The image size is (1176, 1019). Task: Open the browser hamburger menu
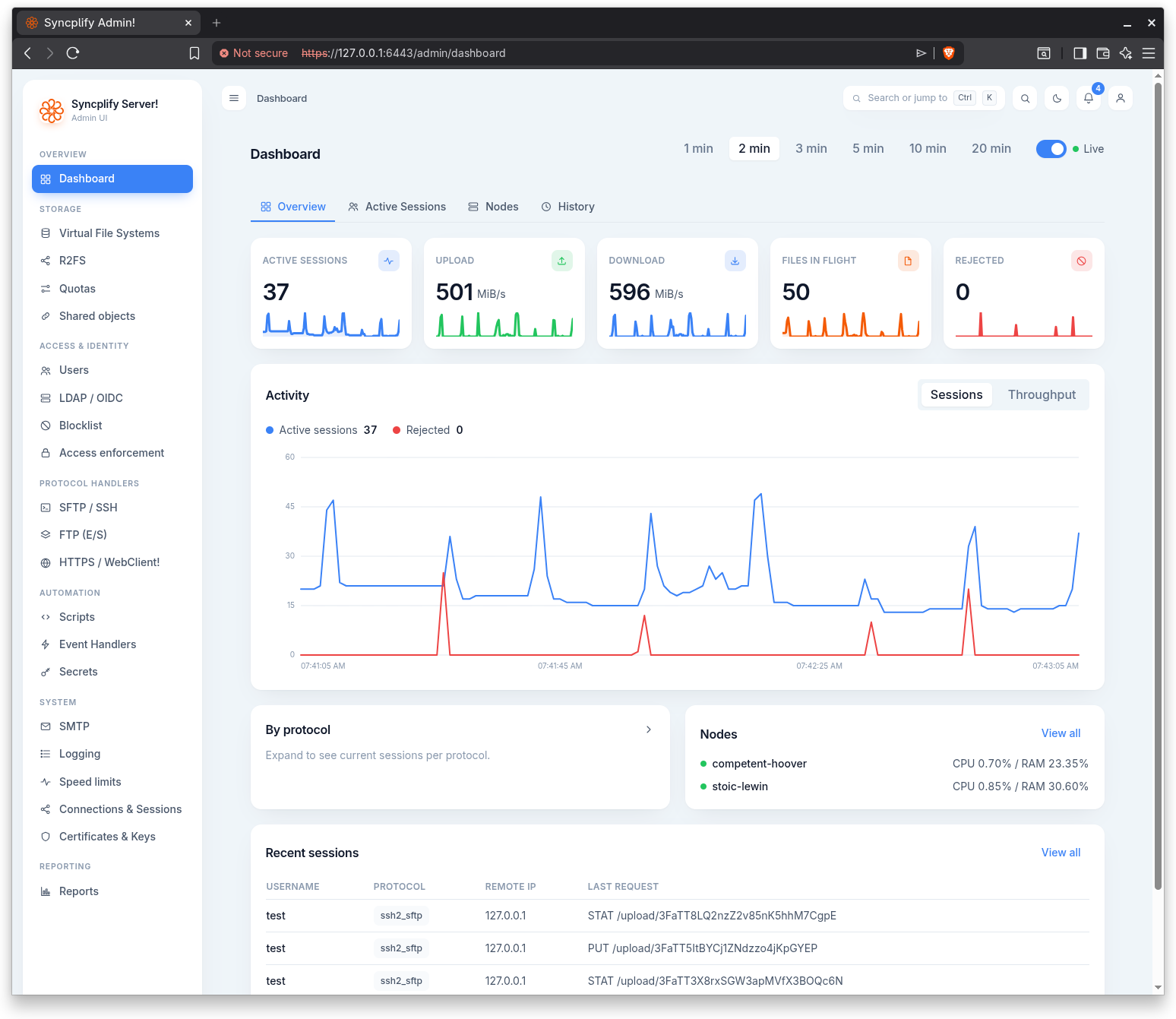tap(1148, 53)
